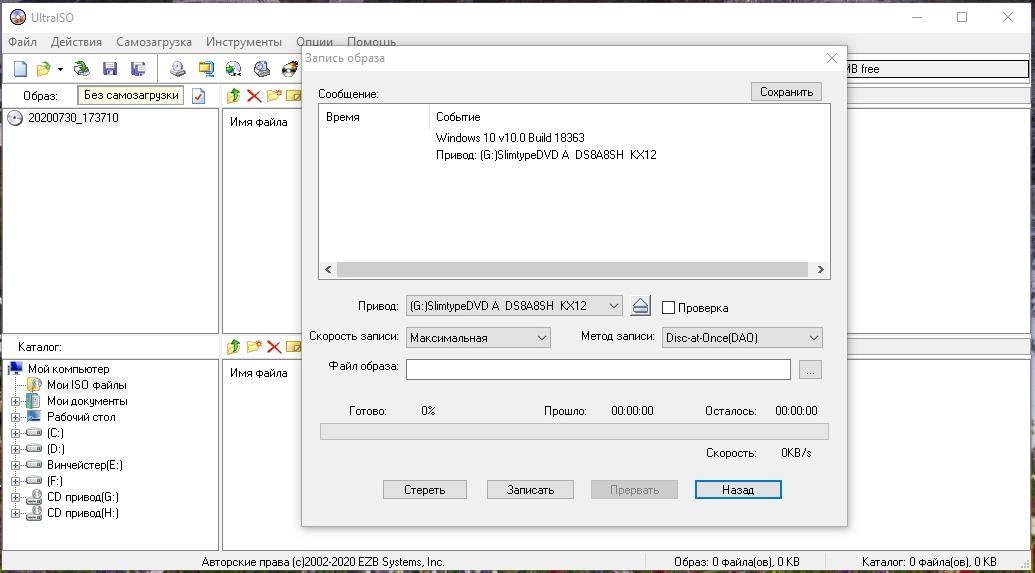1035x573 pixels.
Task: Expand the (C:) drive tree node
Action: click(x=16, y=433)
